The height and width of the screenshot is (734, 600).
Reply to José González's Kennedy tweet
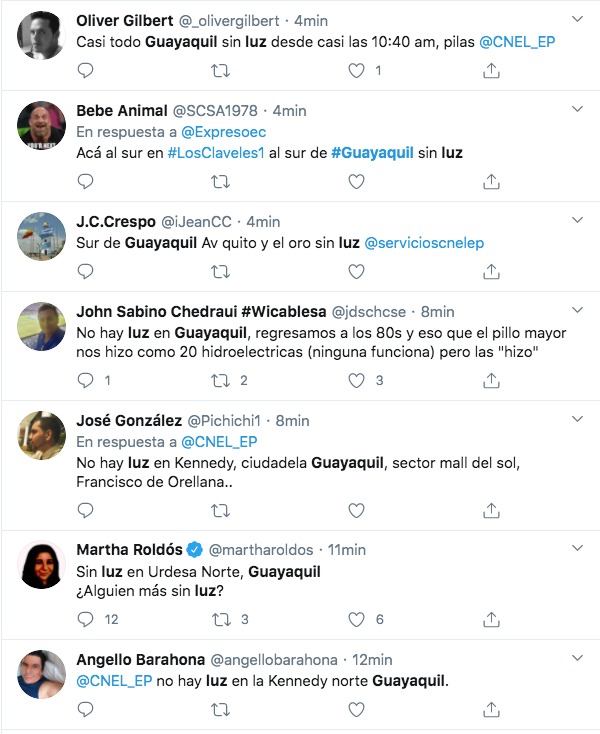pyautogui.click(x=85, y=510)
